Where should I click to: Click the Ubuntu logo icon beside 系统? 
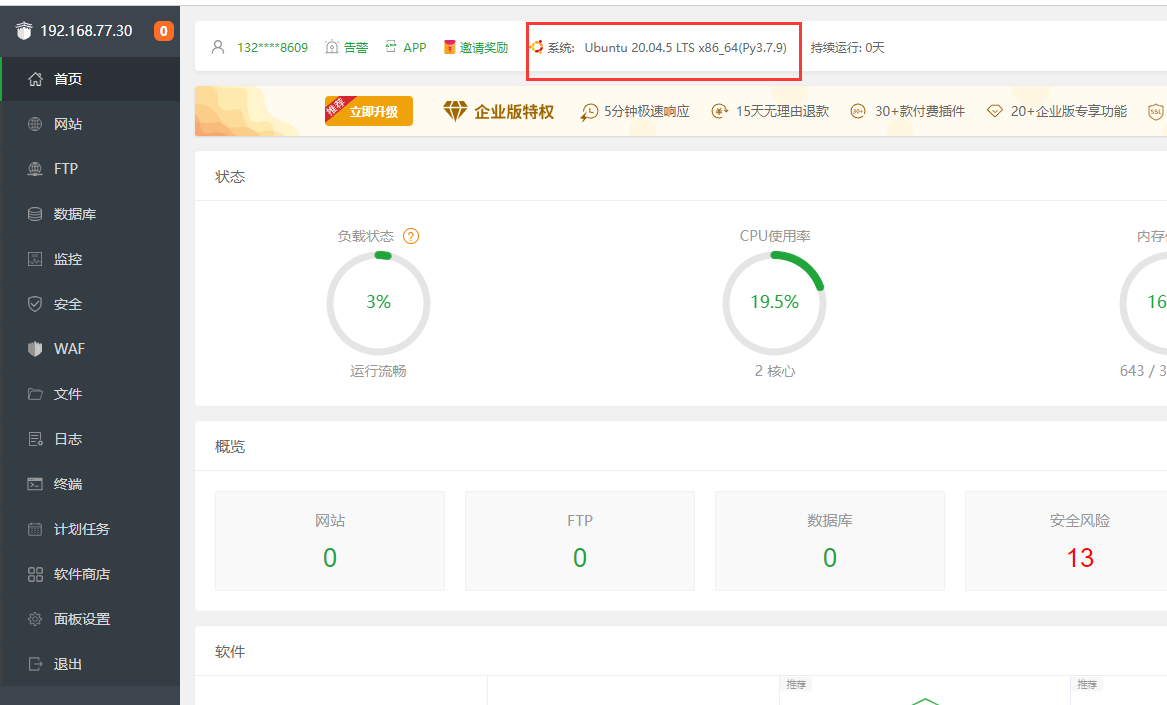point(537,47)
